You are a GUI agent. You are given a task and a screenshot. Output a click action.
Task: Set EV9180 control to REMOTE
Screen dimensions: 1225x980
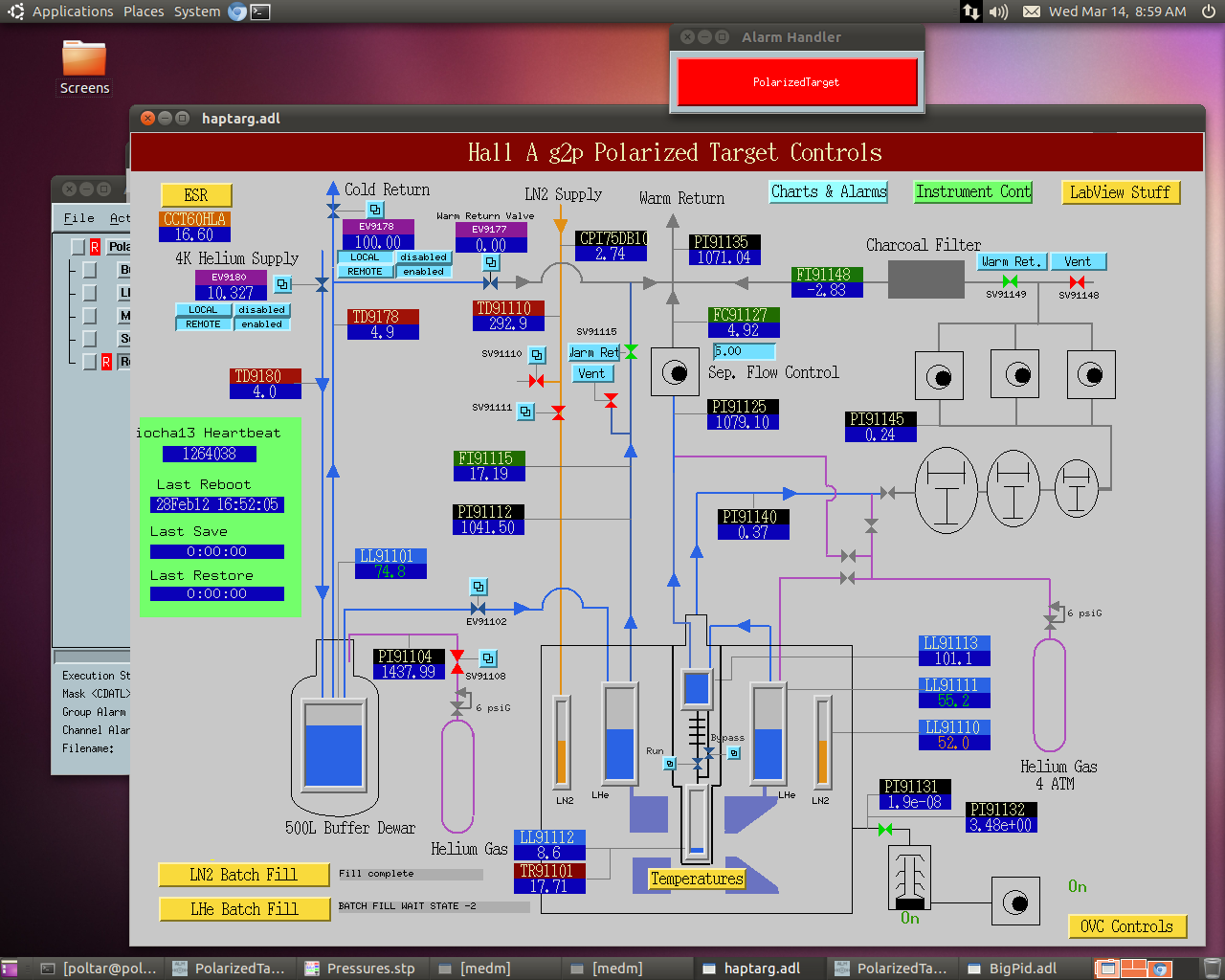[x=203, y=324]
